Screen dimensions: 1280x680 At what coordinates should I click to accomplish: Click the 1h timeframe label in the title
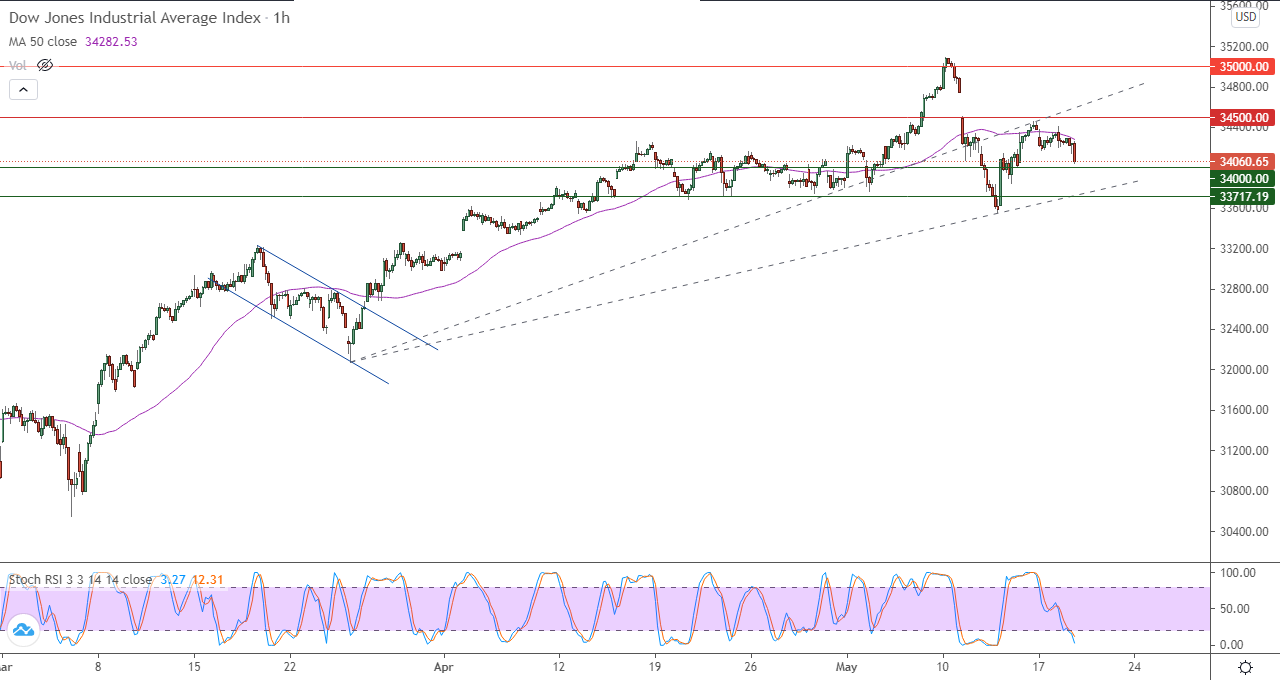pos(283,18)
